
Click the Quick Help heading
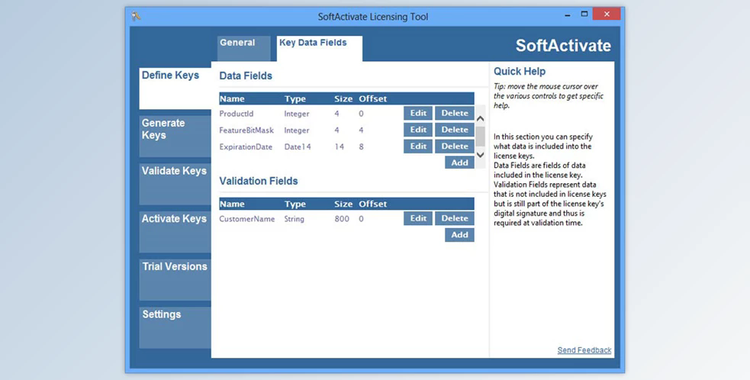click(519, 71)
